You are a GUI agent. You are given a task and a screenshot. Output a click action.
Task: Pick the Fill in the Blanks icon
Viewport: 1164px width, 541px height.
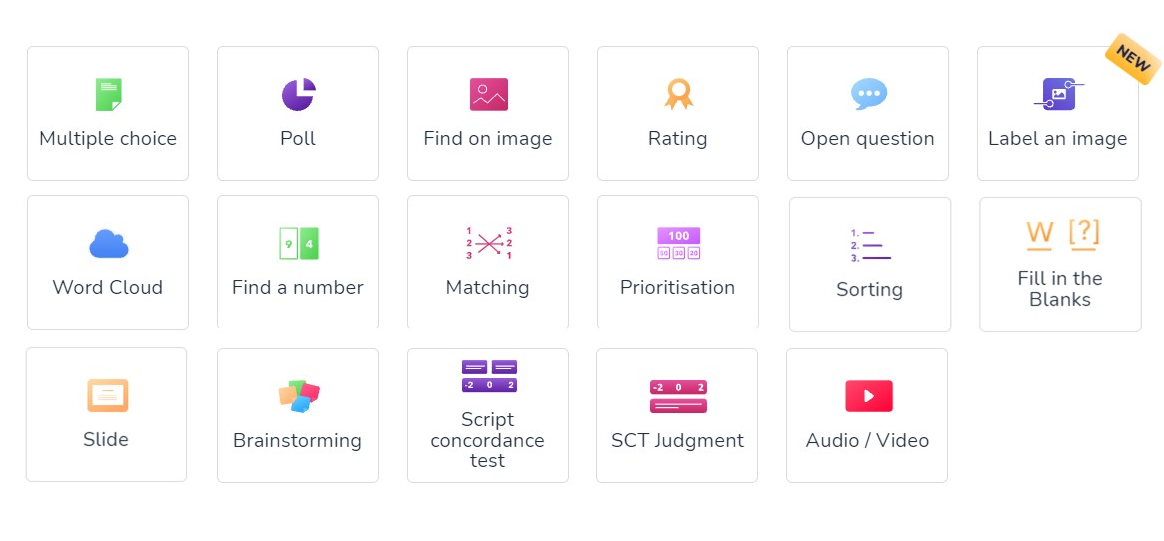[1062, 235]
